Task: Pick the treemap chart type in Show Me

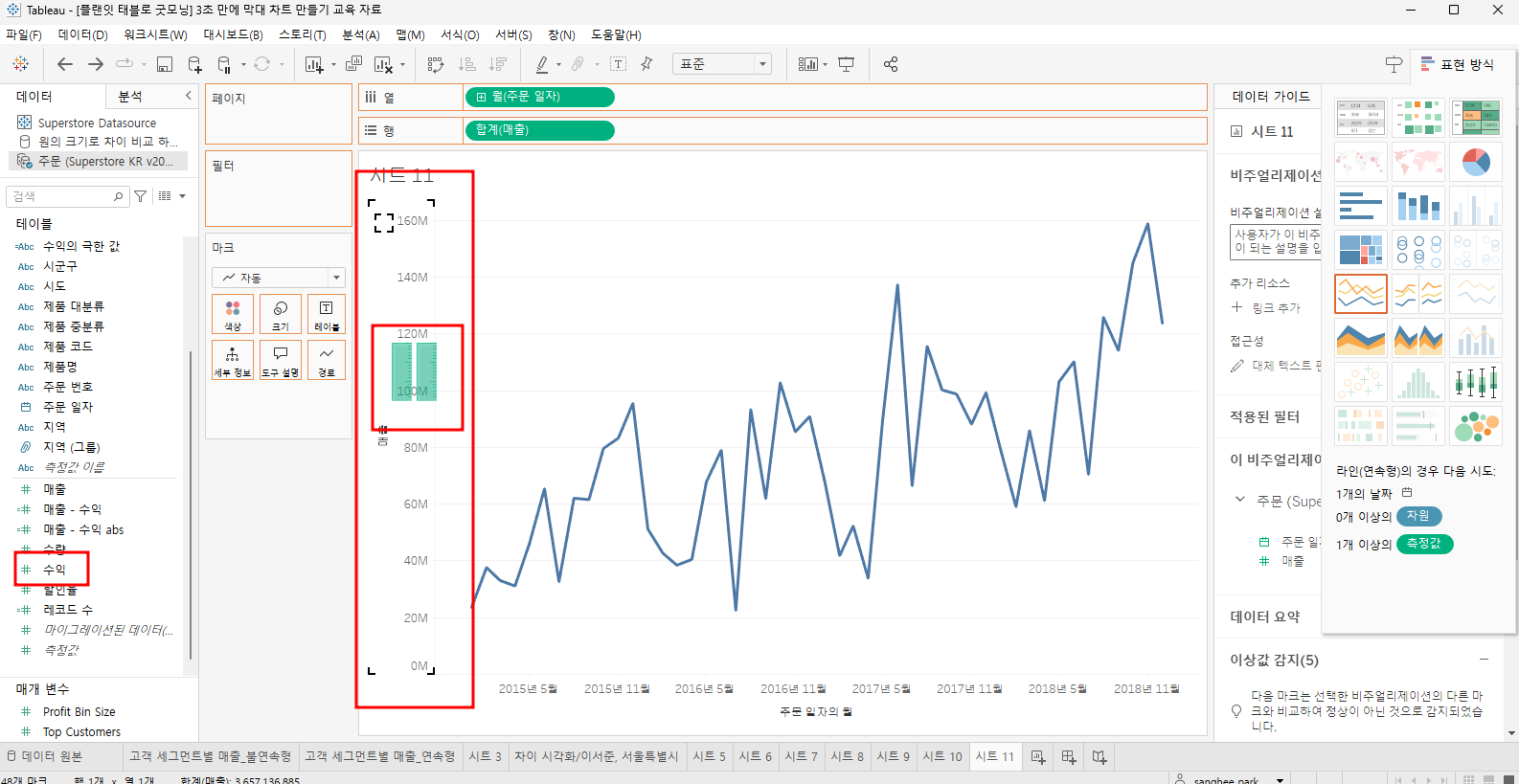Action: 1361,250
